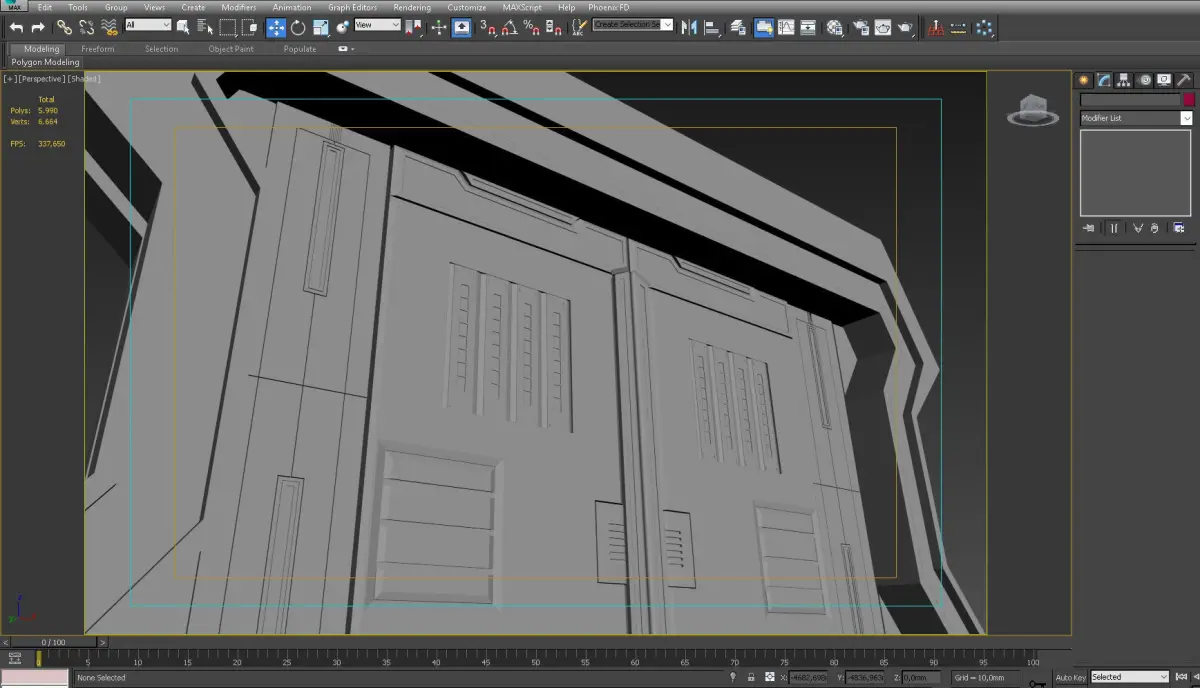
Task: Open the Edit menu
Action: click(x=45, y=7)
